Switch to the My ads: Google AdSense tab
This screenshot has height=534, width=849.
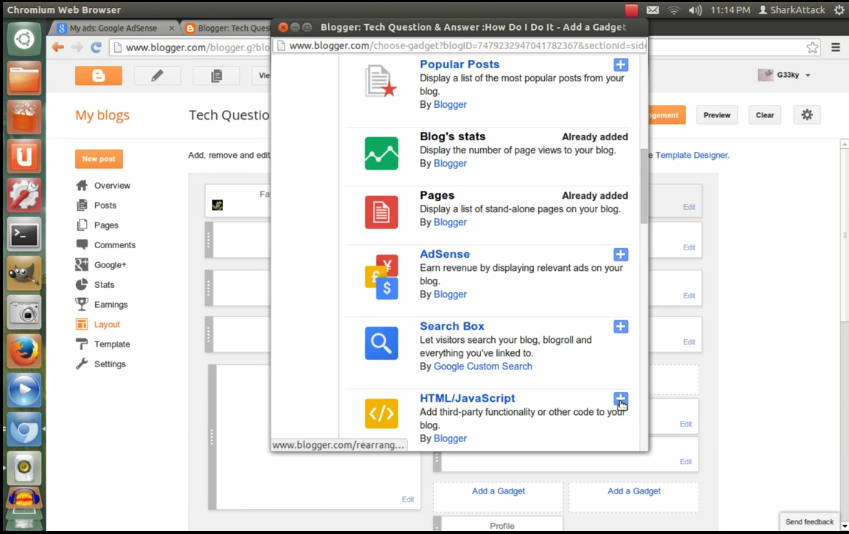click(x=114, y=28)
